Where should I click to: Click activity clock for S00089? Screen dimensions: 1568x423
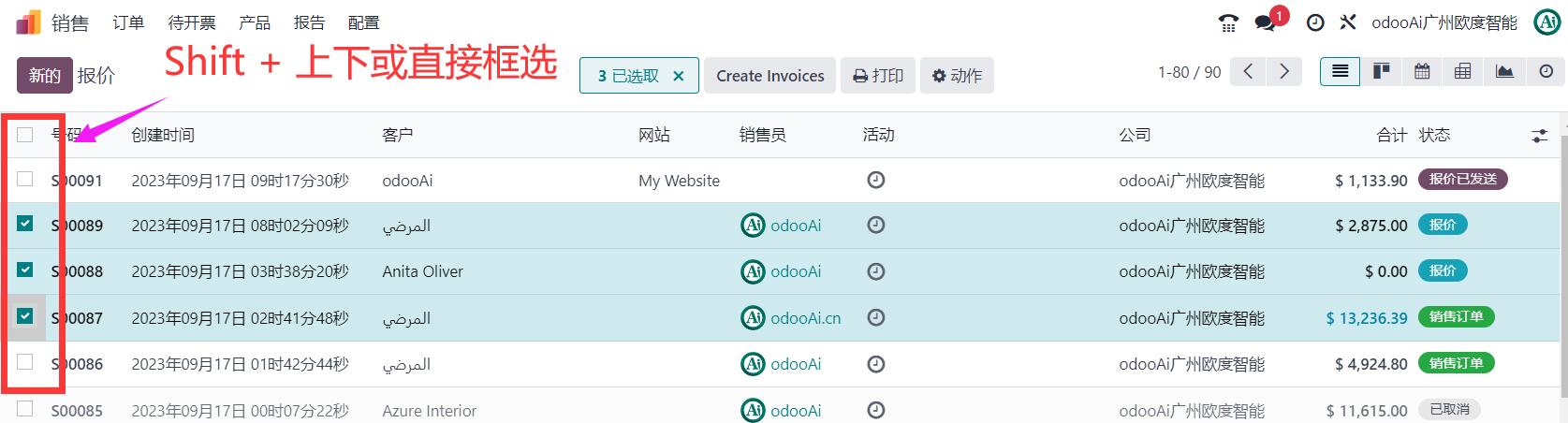[x=876, y=225]
